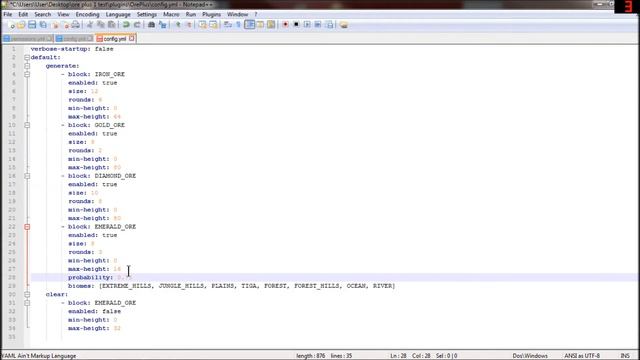Click ANSI as UTF-8 encoding status entry
Viewport: 640px width, 360px height.
click(x=582, y=356)
